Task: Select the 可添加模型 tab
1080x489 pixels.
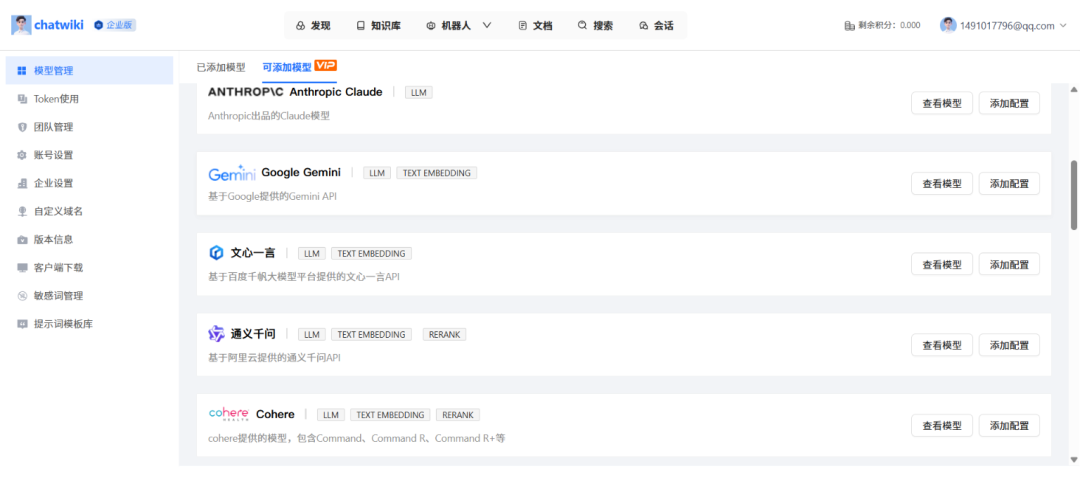Action: coord(287,67)
